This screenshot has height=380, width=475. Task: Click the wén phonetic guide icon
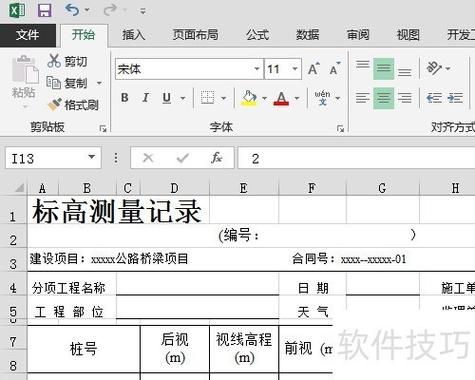click(322, 98)
